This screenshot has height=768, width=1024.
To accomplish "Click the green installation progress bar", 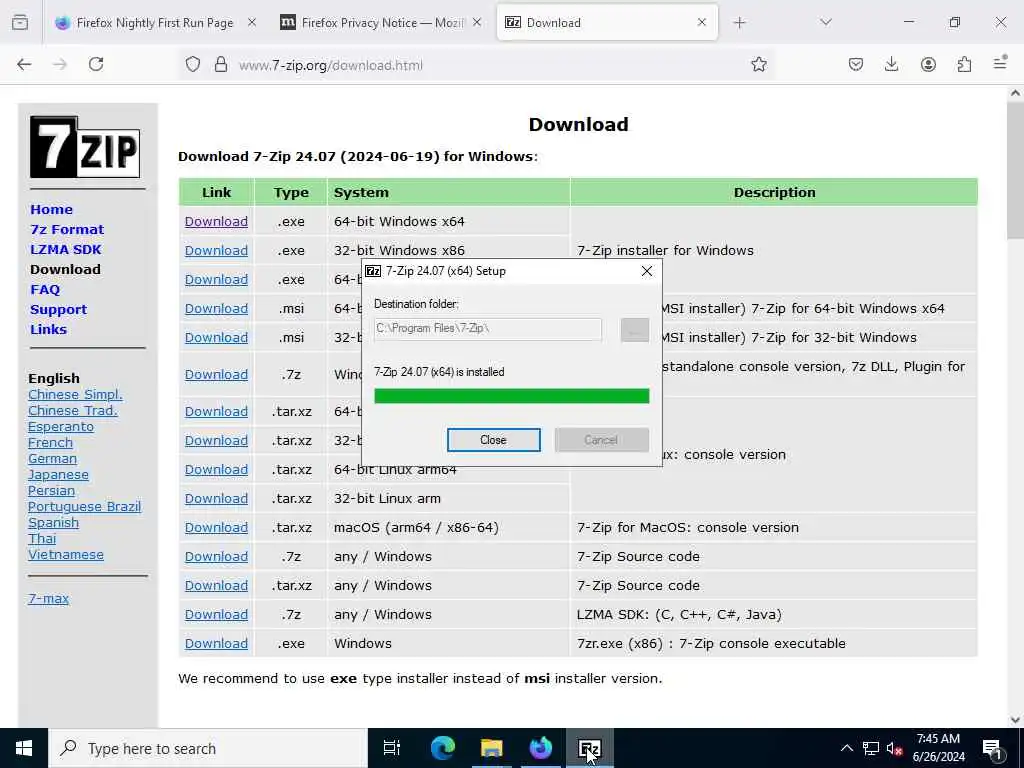I will pyautogui.click(x=511, y=396).
